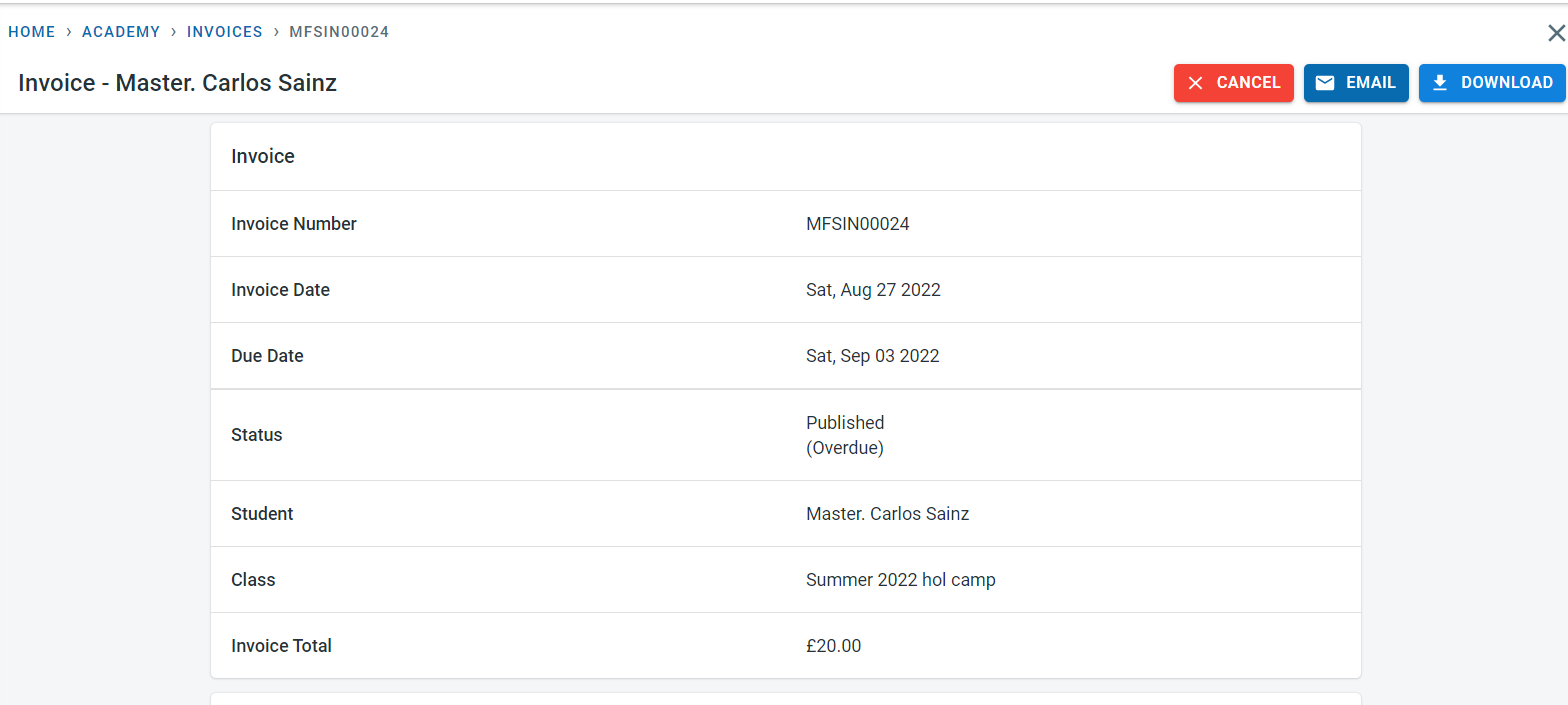This screenshot has width=1568, height=705.
Task: Click the invoice total £20.00
Action: pos(833,646)
